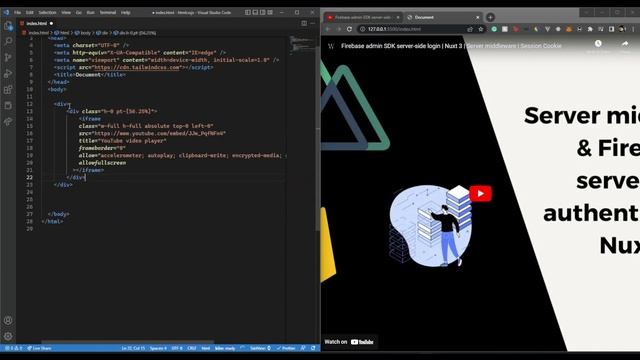Image resolution: width=640 pixels, height=360 pixels.
Task: Open the View menu
Action: pos(66,12)
